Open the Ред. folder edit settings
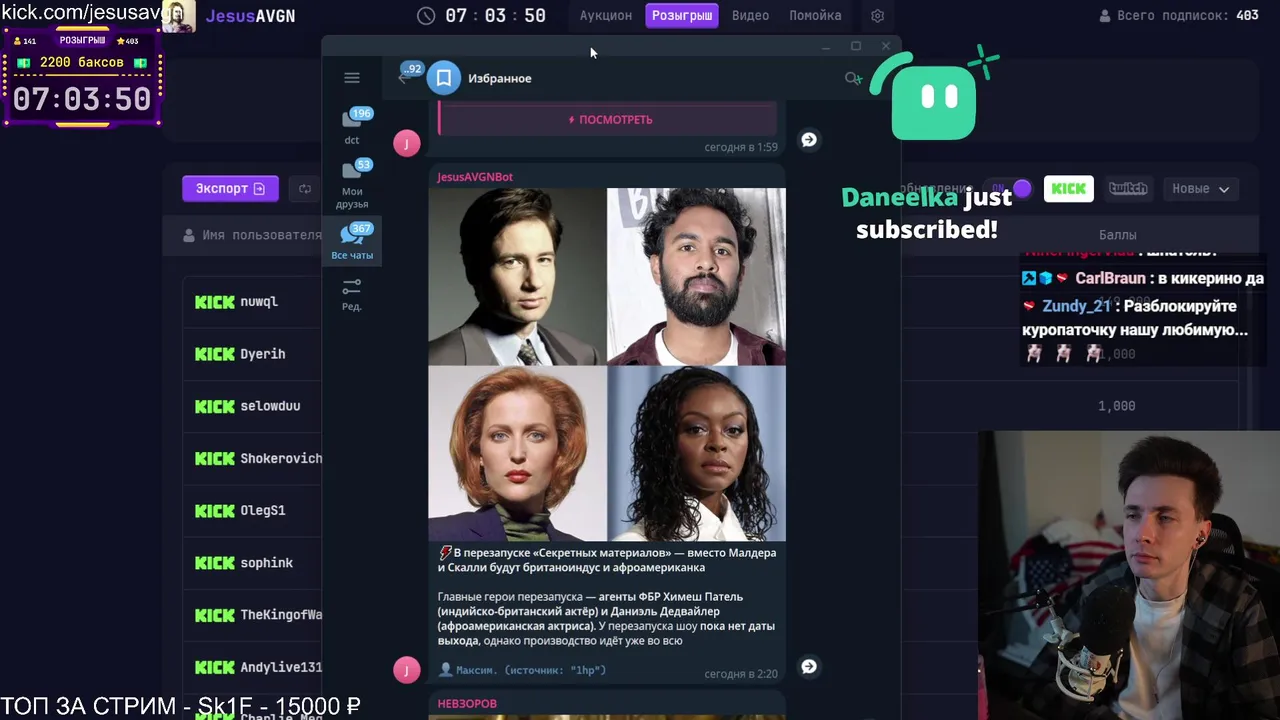Image resolution: width=1280 pixels, height=720 pixels. tap(352, 294)
